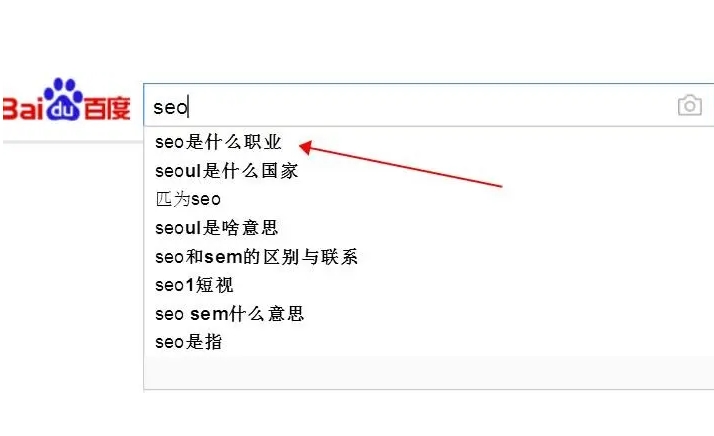Screen dimensions: 714x436
Task: Choose suggestion "seoul是什么国家"
Action: (227, 171)
